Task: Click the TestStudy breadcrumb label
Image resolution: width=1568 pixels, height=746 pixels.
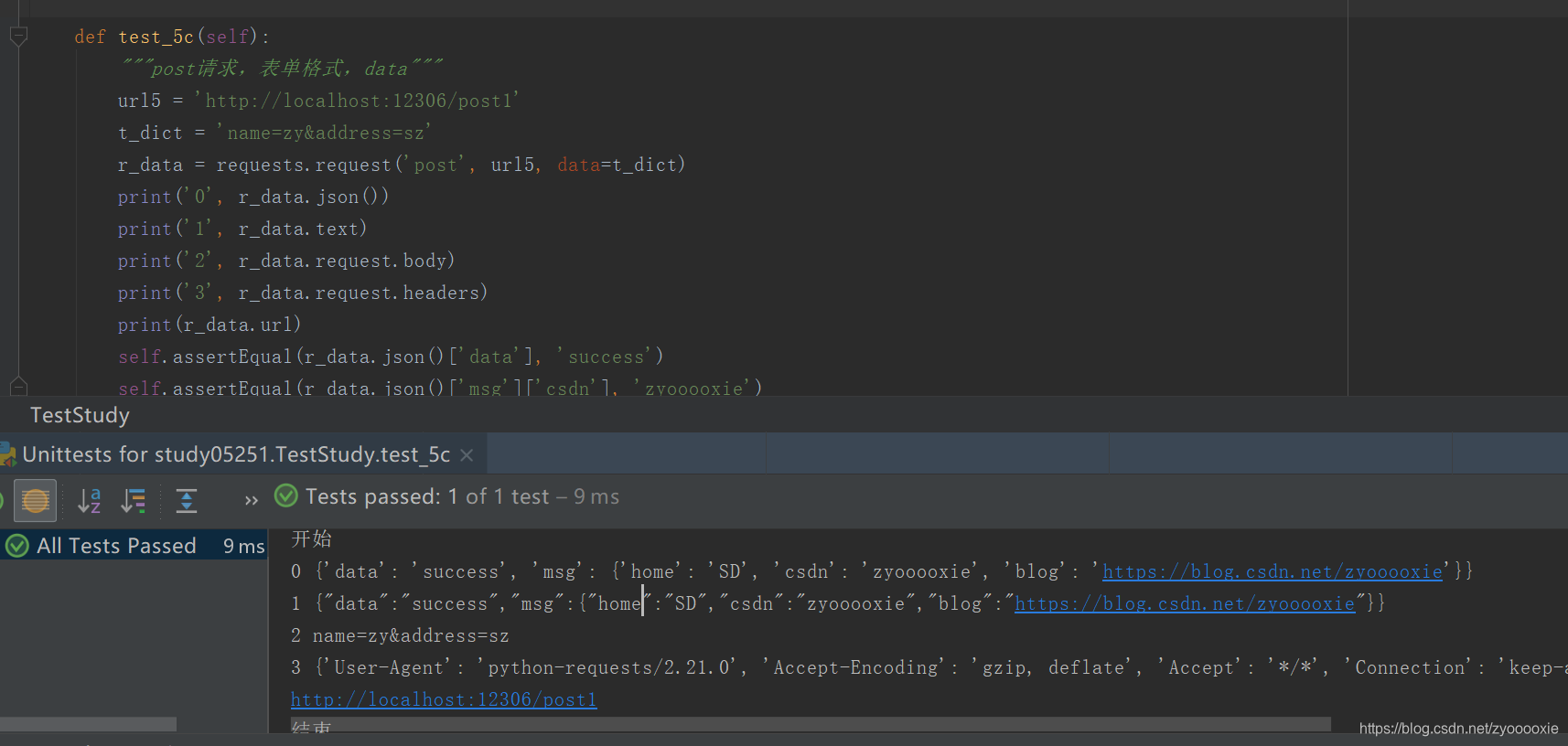Action: click(81, 415)
